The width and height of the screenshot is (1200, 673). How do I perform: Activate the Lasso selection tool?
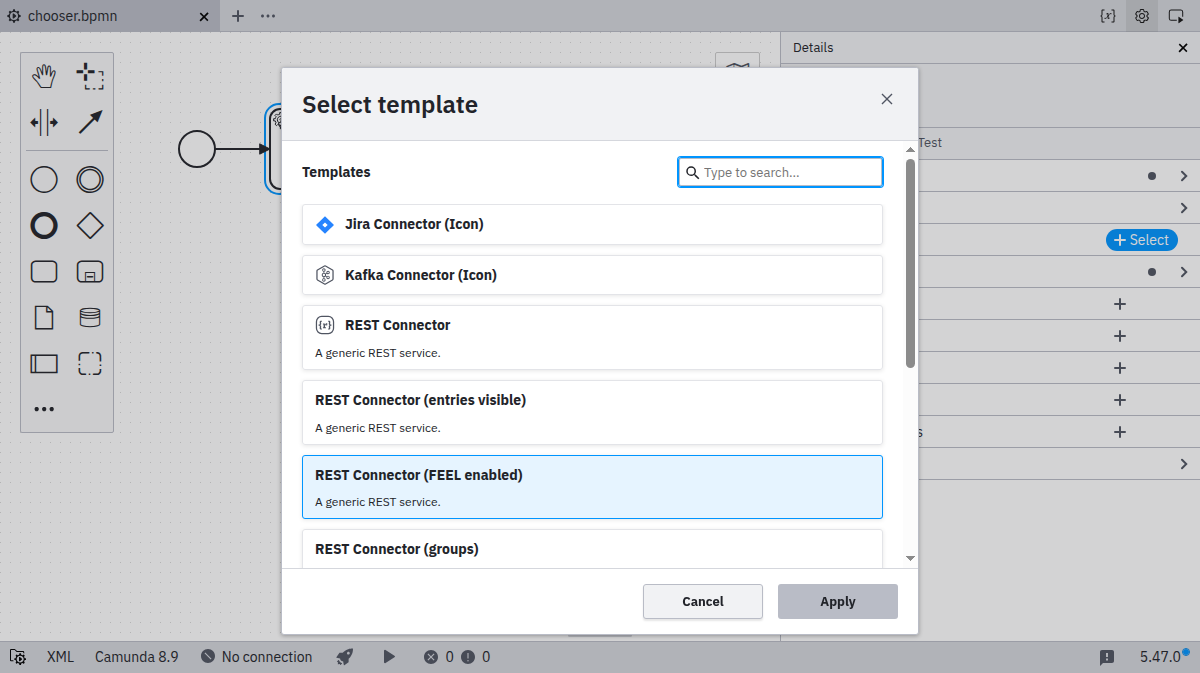90,76
